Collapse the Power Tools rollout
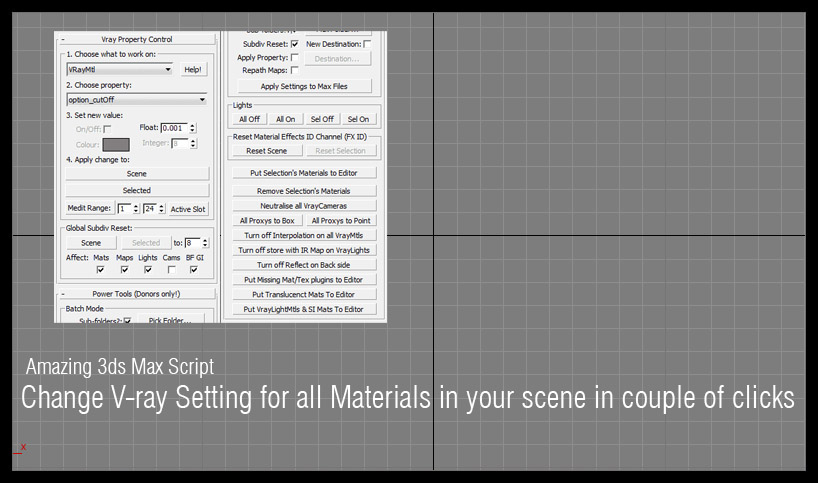This screenshot has height=483, width=818. coord(137,294)
